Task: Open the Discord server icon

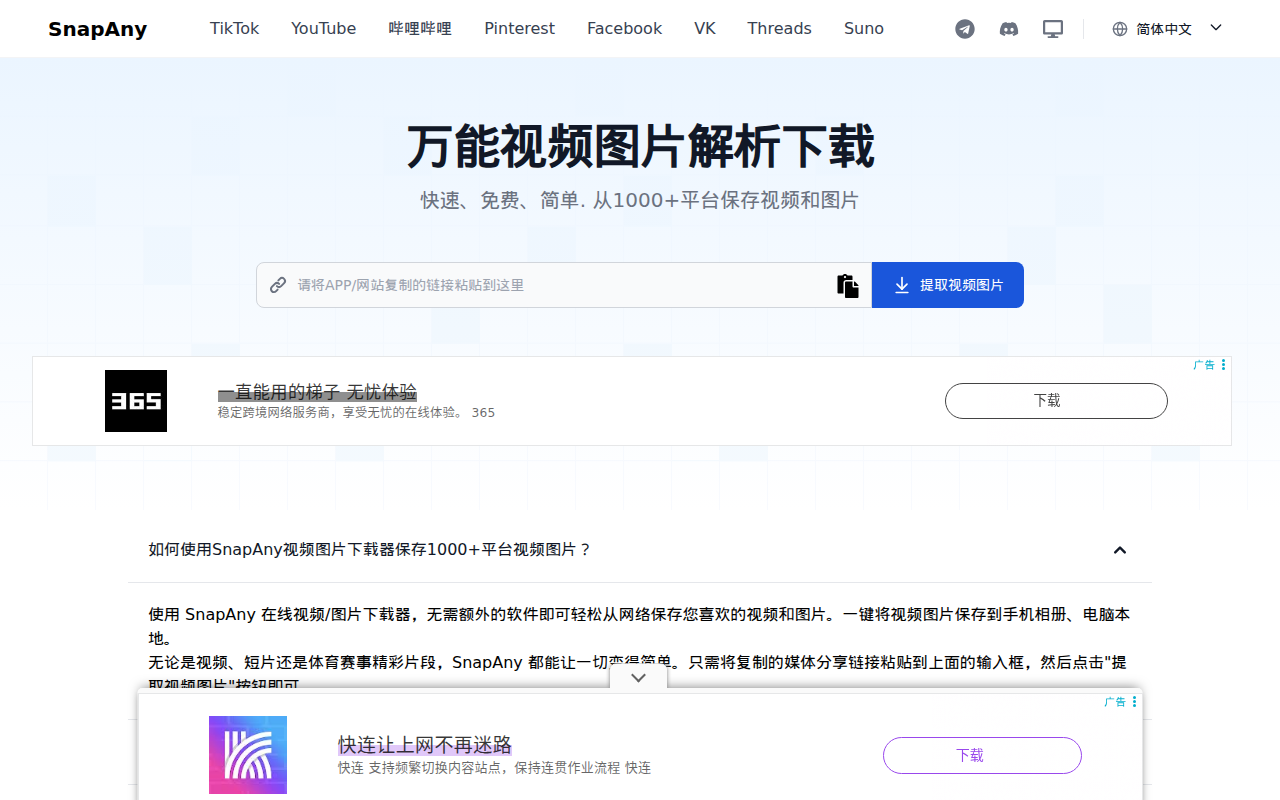Action: click(x=1009, y=29)
